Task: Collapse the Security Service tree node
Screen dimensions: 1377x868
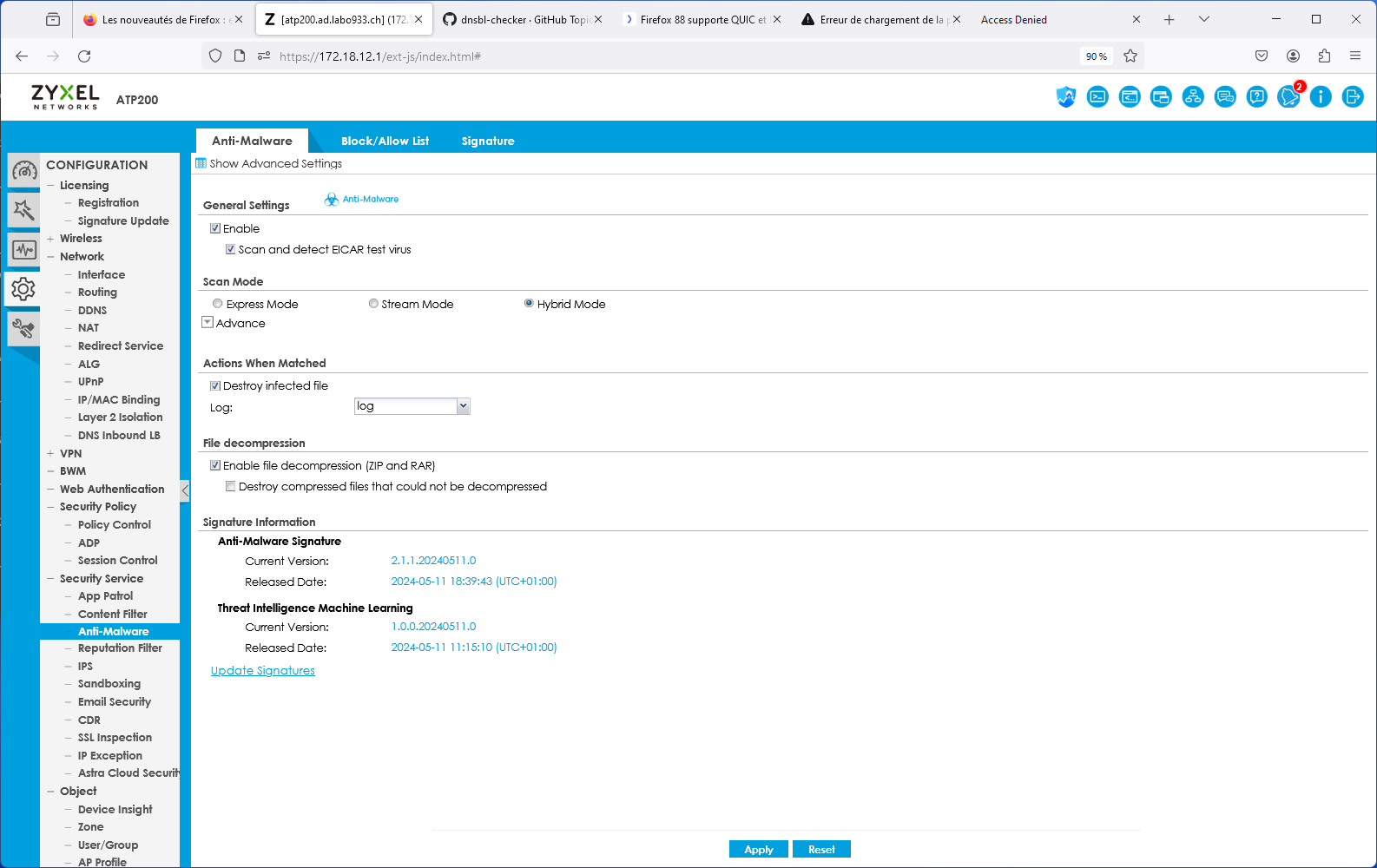Action: pos(51,578)
